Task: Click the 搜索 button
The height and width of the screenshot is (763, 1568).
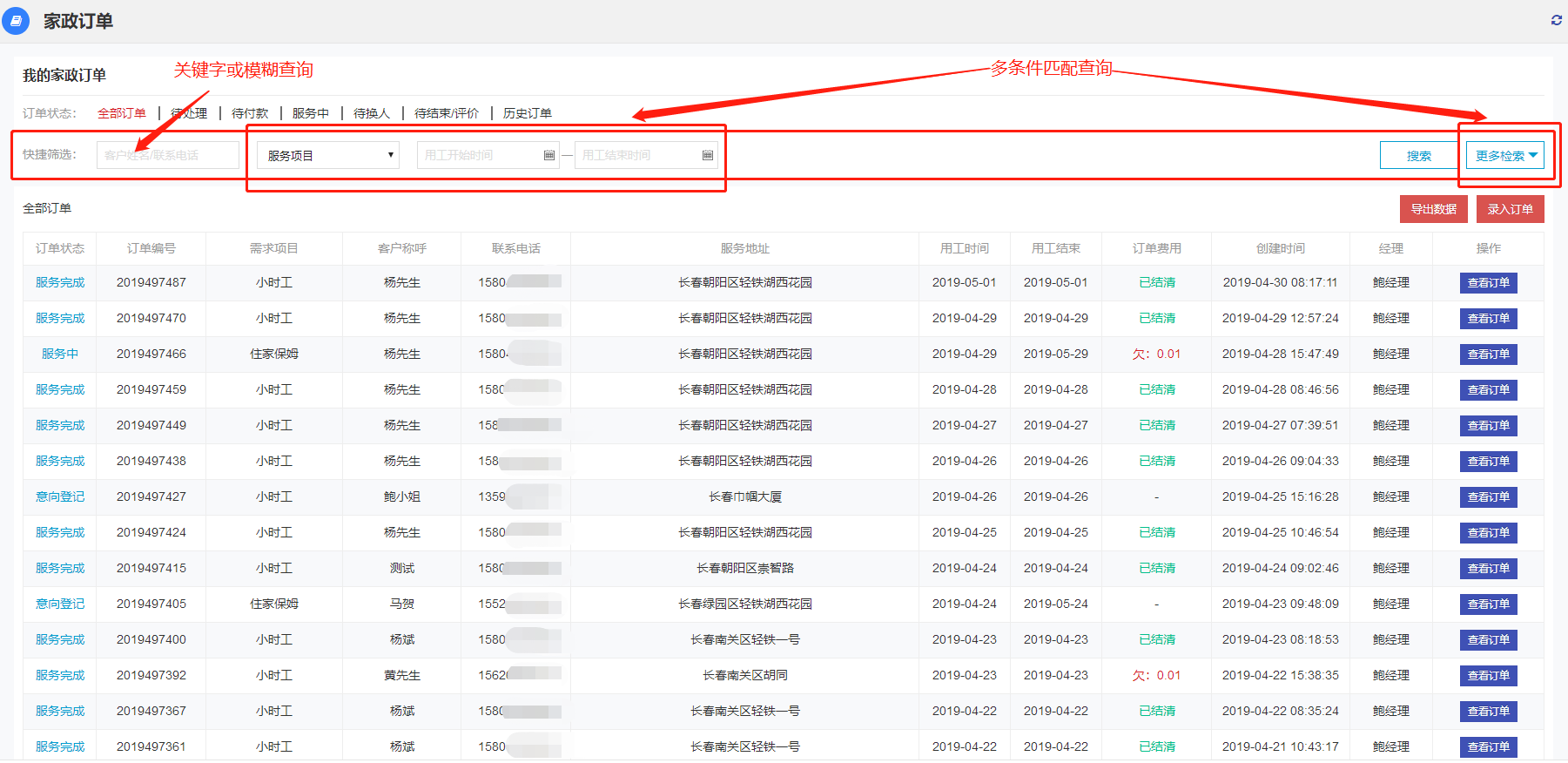Action: click(1419, 156)
